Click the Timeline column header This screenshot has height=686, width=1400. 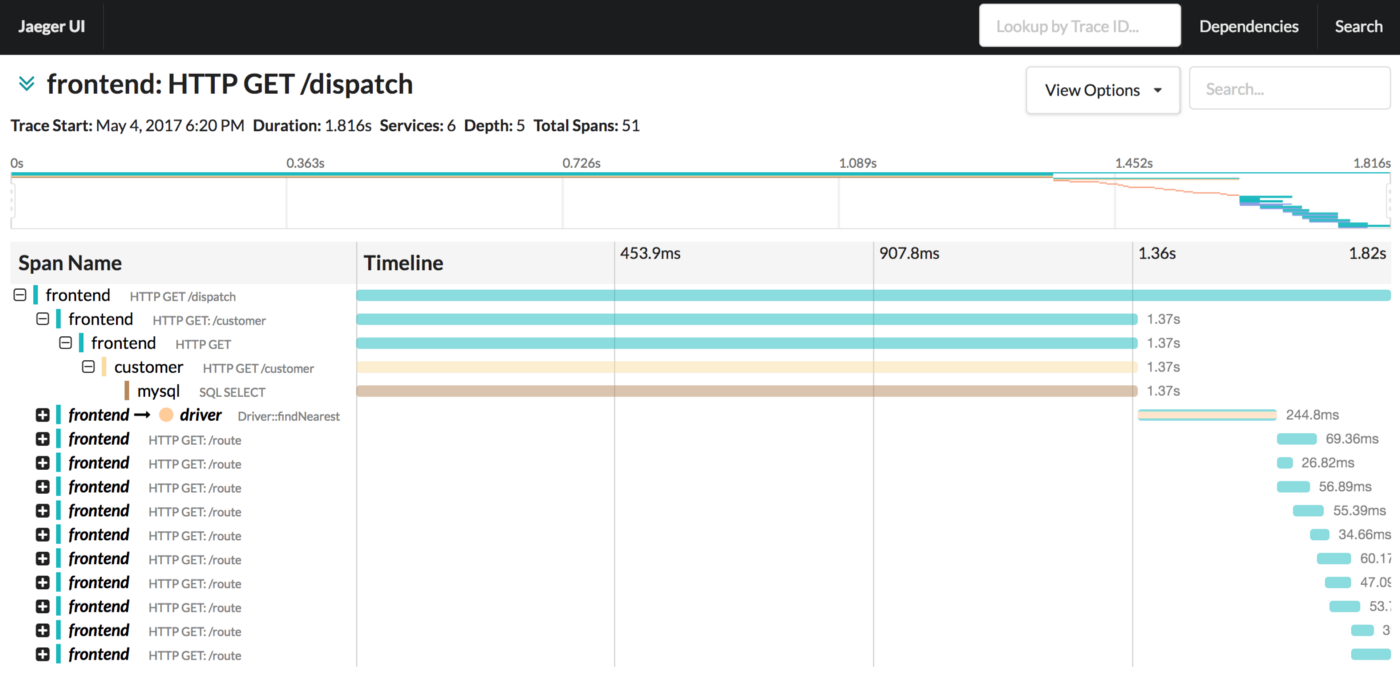point(404,263)
